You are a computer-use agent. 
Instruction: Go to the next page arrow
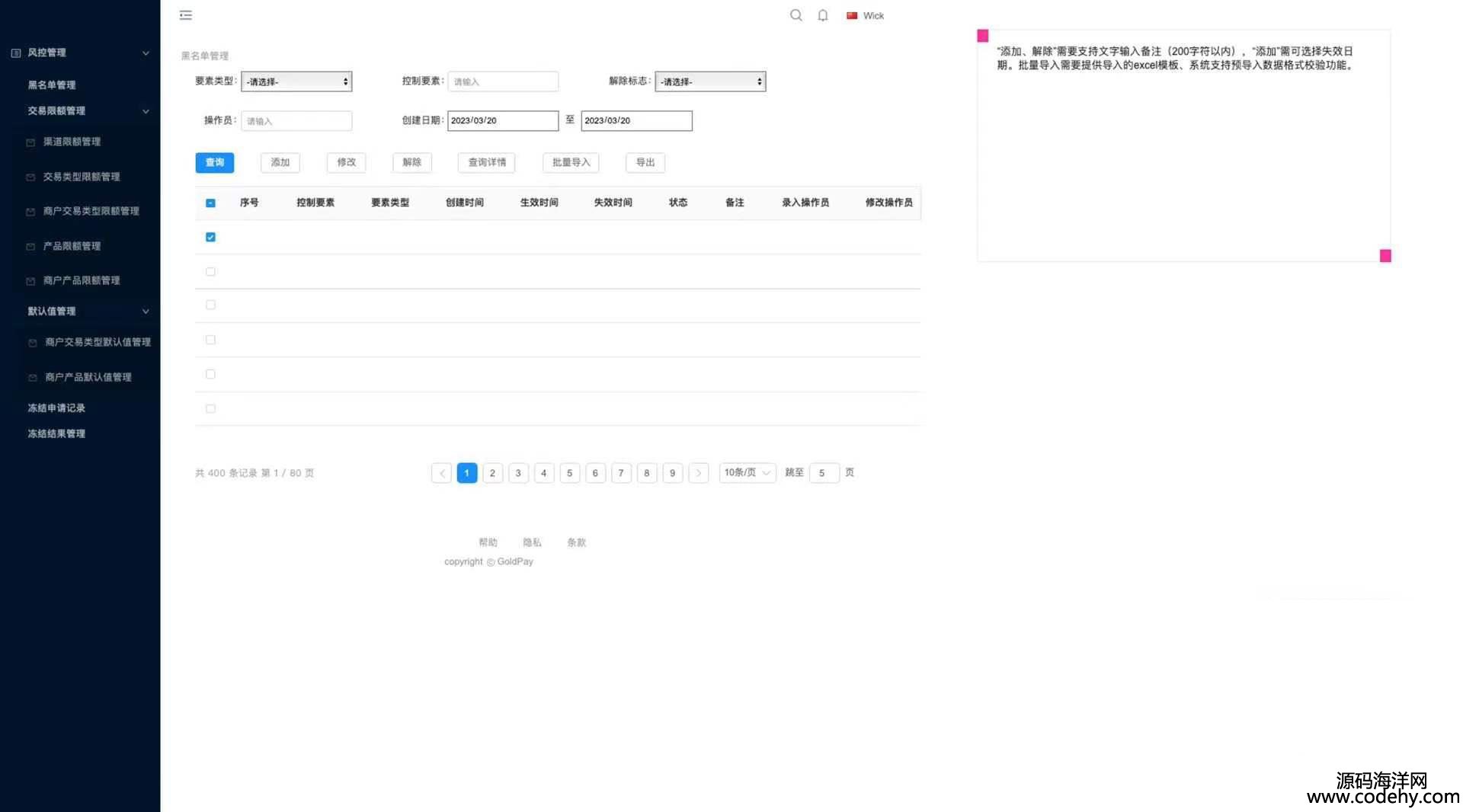coord(698,473)
